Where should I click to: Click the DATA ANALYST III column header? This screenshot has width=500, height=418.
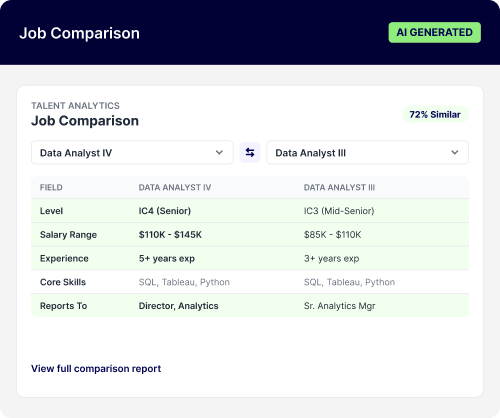[339, 187]
